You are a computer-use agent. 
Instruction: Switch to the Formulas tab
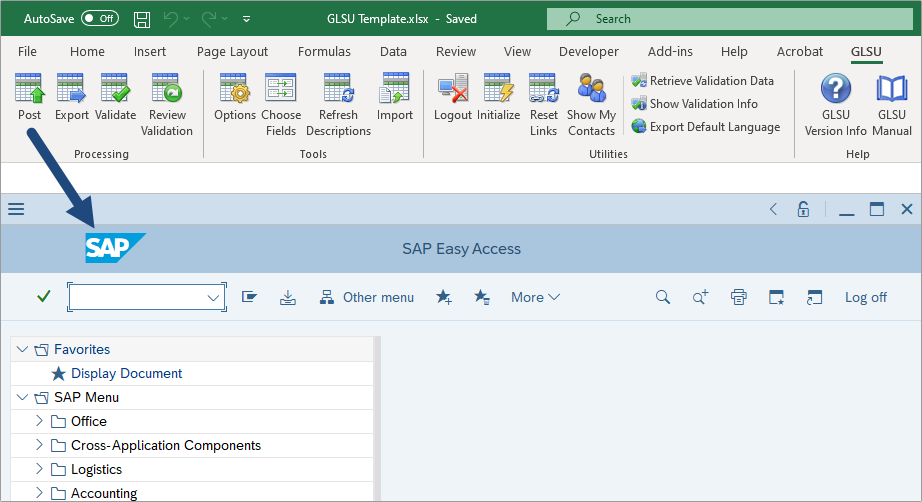[x=324, y=52]
